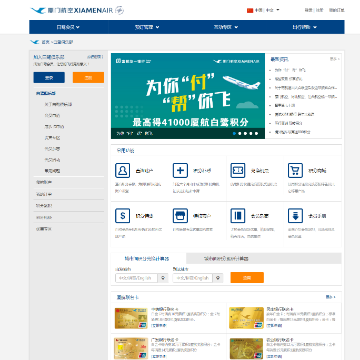The width and height of the screenshot is (360, 360).
Task: Collapse the expanded blue section in the sidebar
Action: [x=46, y=93]
